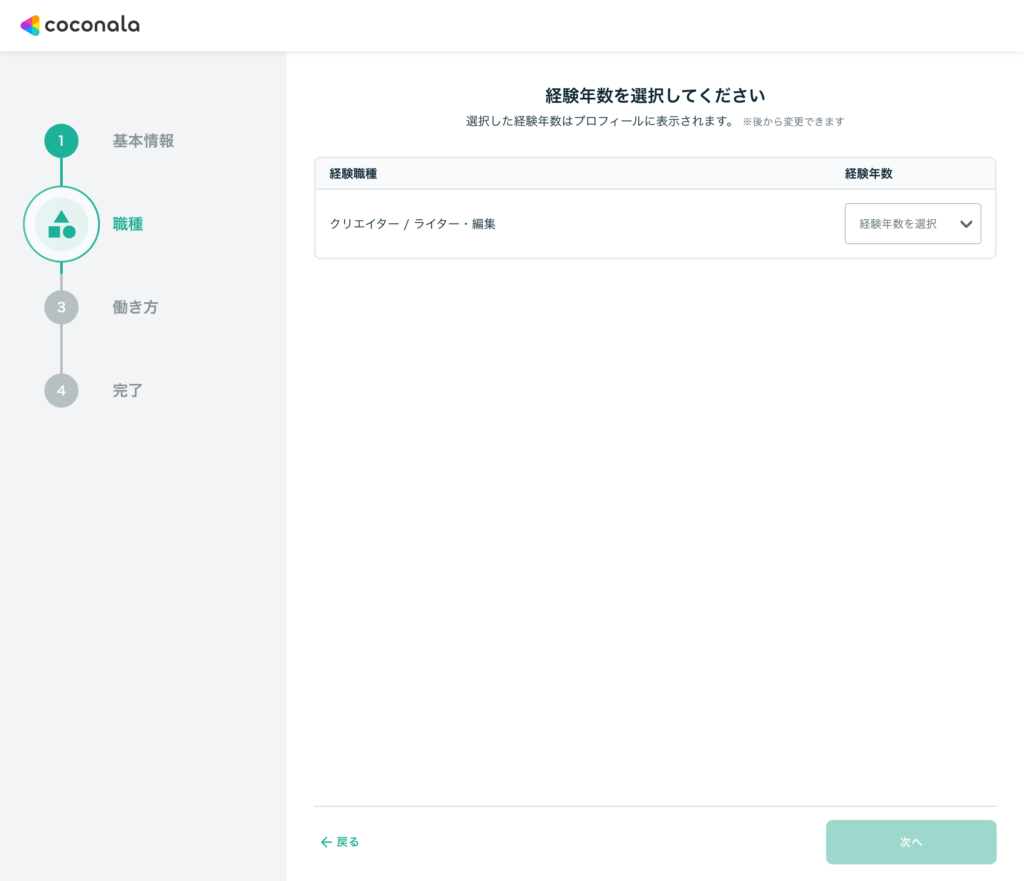Image resolution: width=1024 pixels, height=881 pixels.
Task: Click the chevron arrow in experience dropdown
Action: pos(966,224)
